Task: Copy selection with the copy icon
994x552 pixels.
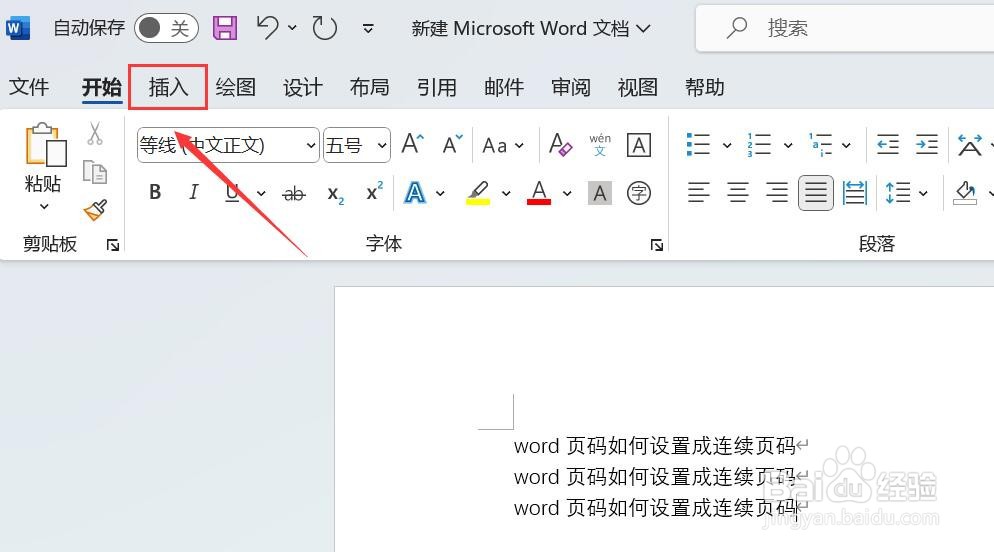Action: click(94, 172)
